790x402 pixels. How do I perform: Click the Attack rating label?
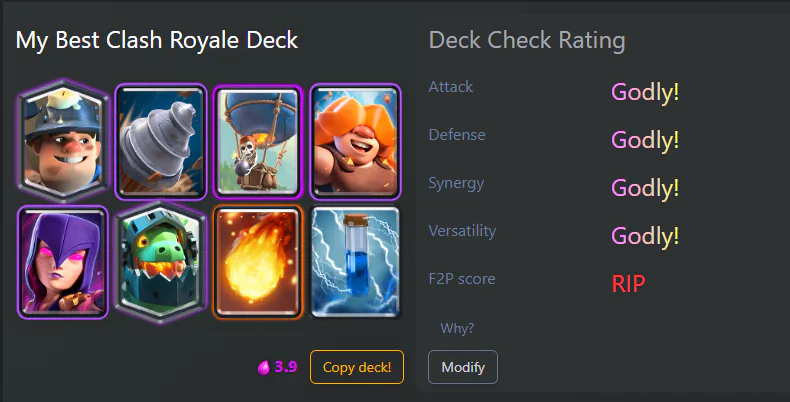(x=450, y=87)
